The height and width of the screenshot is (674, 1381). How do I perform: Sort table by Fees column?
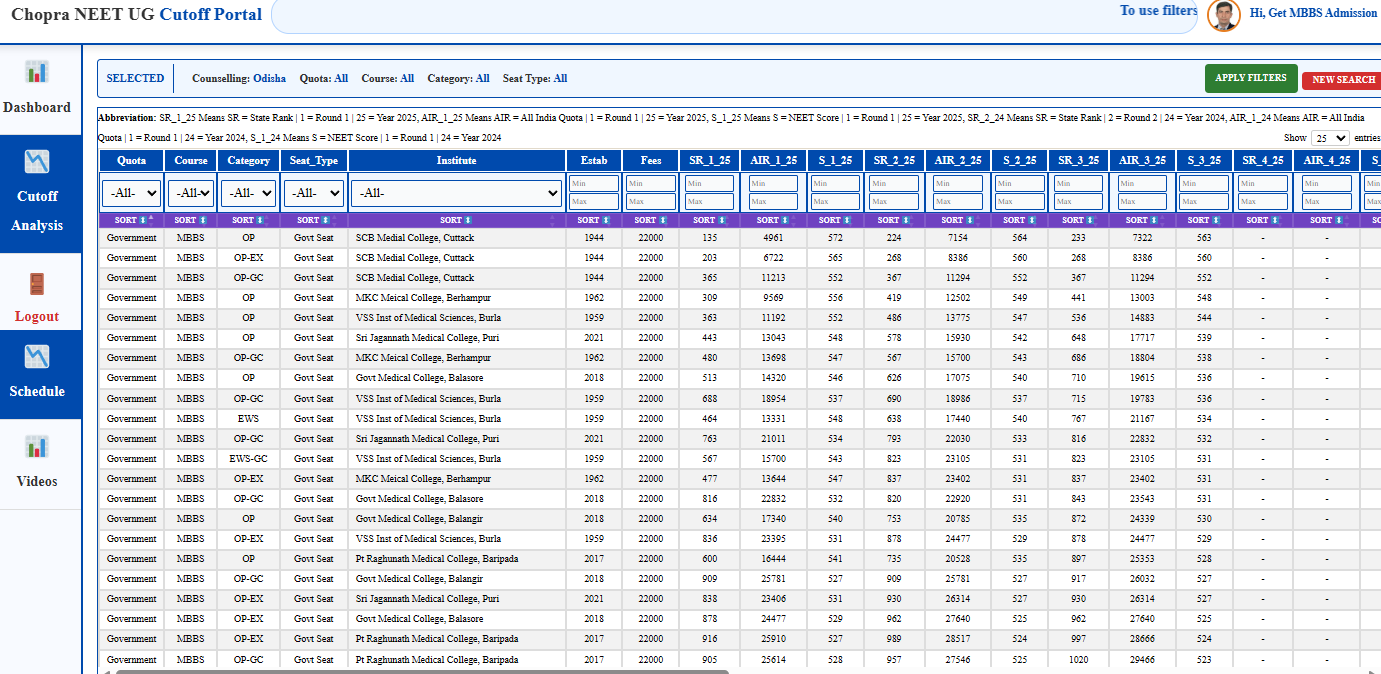click(651, 220)
